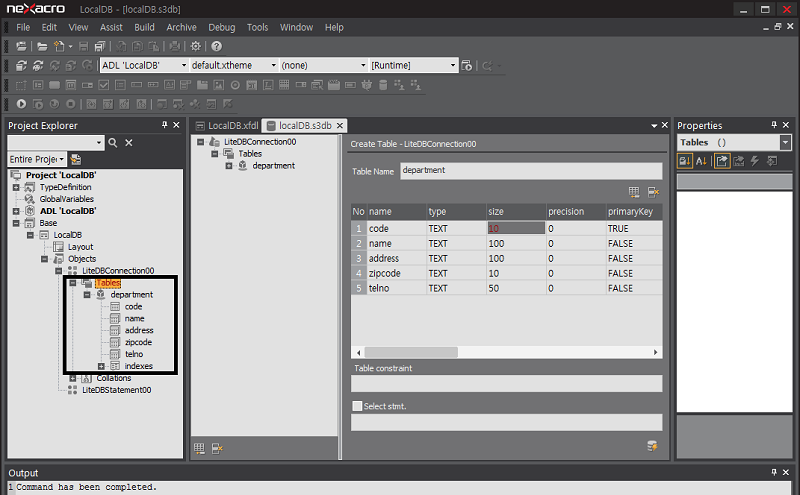This screenshot has height=495, width=800.
Task: Show events with the lightning icon in Properties
Action: 755,161
